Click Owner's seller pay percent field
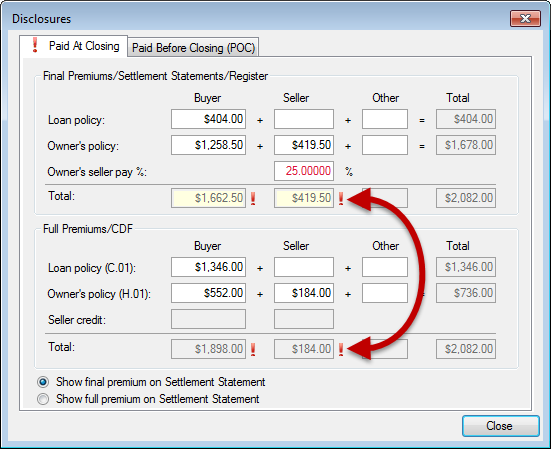This screenshot has width=551, height=449. click(304, 171)
